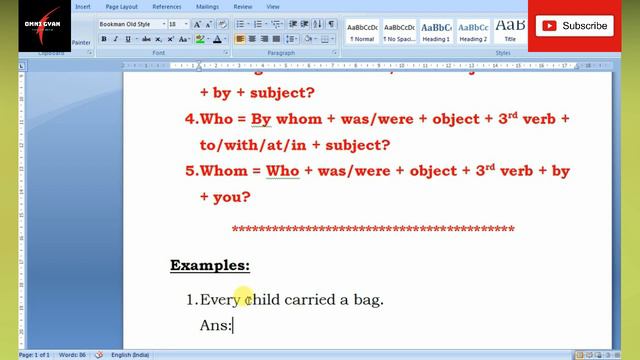Click the Change Case Aa icon
Screen dimensions: 640x360
tap(183, 39)
